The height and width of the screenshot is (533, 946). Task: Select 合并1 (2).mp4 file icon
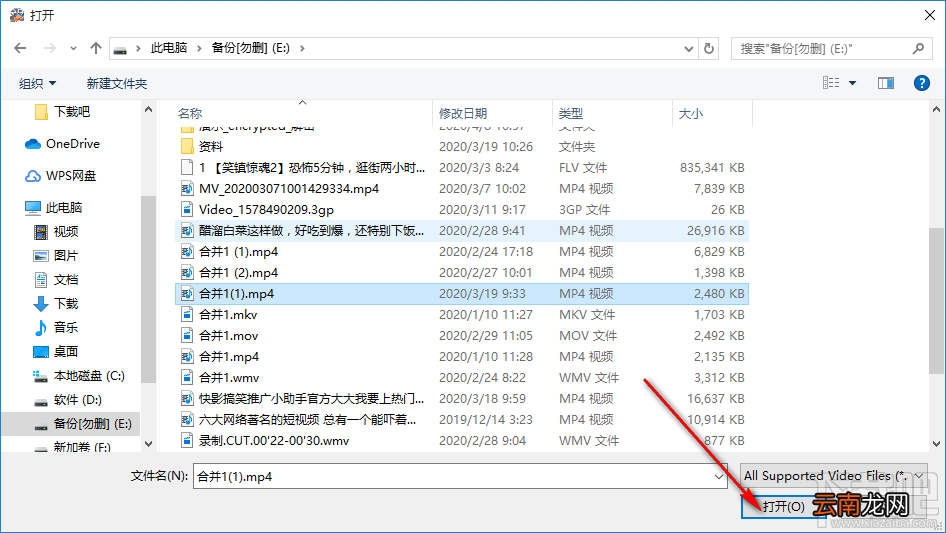pyautogui.click(x=187, y=273)
